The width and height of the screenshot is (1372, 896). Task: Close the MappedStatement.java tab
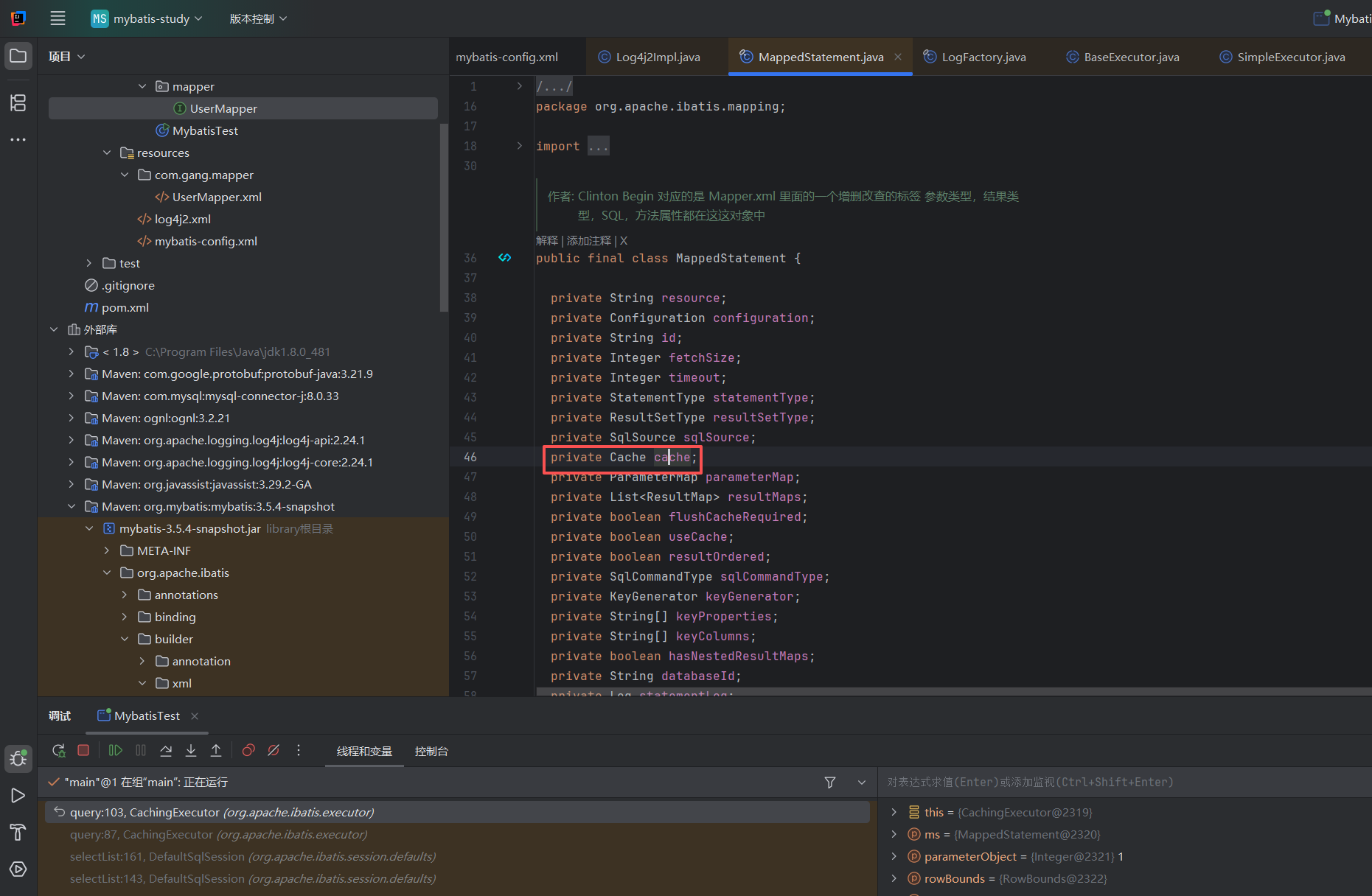point(898,57)
